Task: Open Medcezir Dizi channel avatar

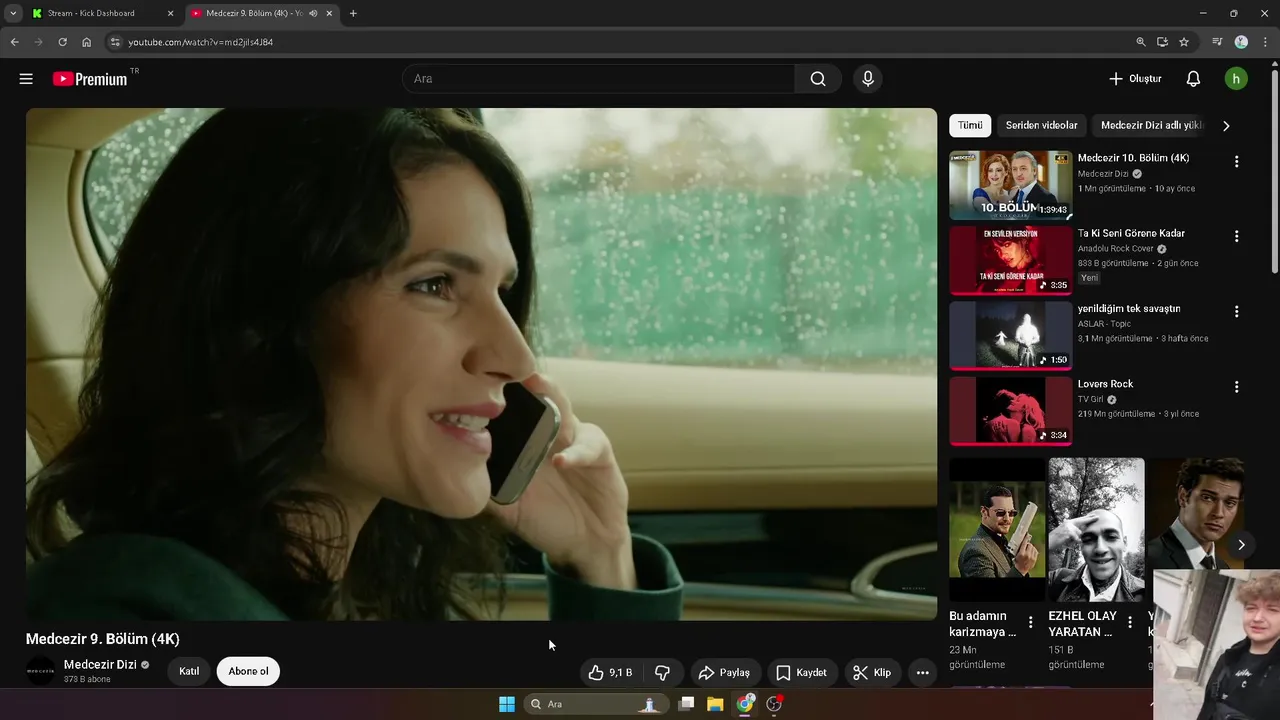Action: click(41, 671)
